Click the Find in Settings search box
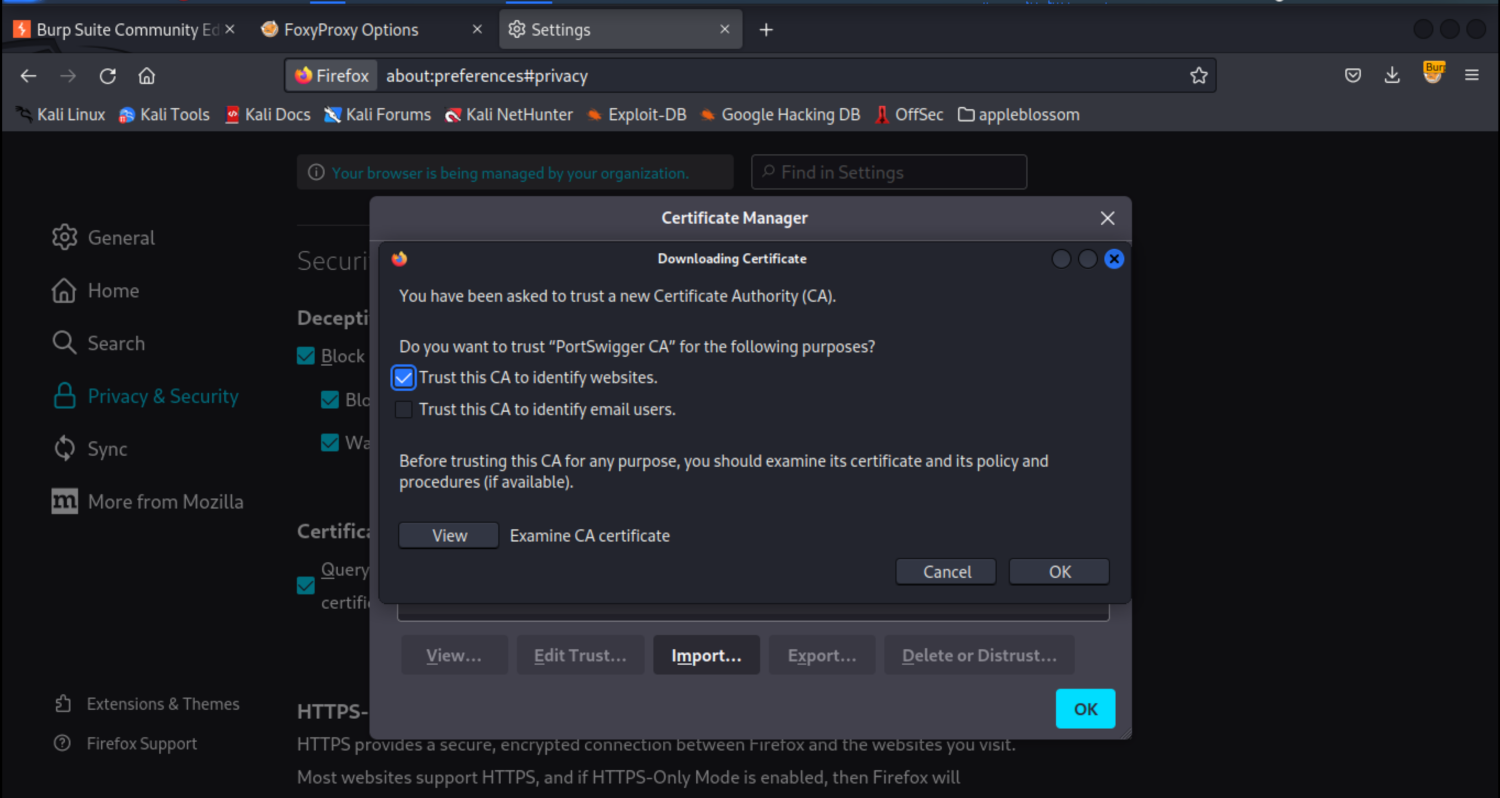Screen dimensions: 1500x798 coord(889,172)
